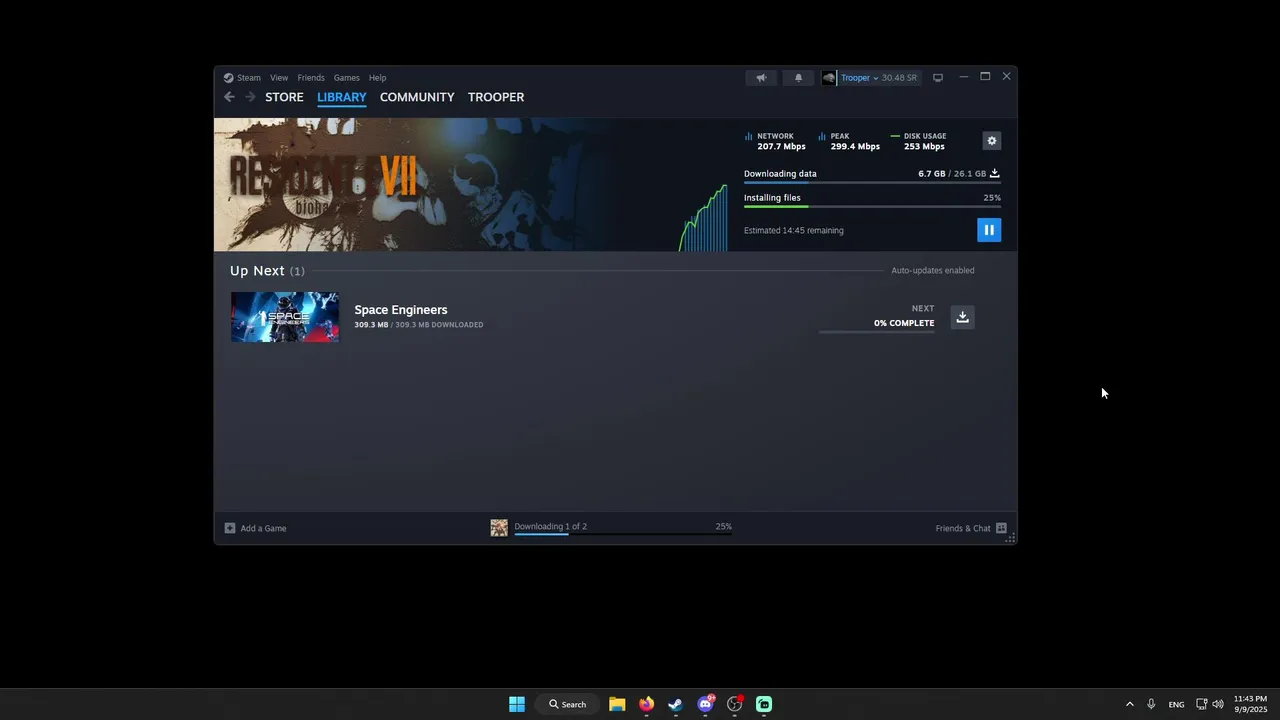Click the network display tray icon
This screenshot has height=720, width=1280.
(x=1201, y=704)
